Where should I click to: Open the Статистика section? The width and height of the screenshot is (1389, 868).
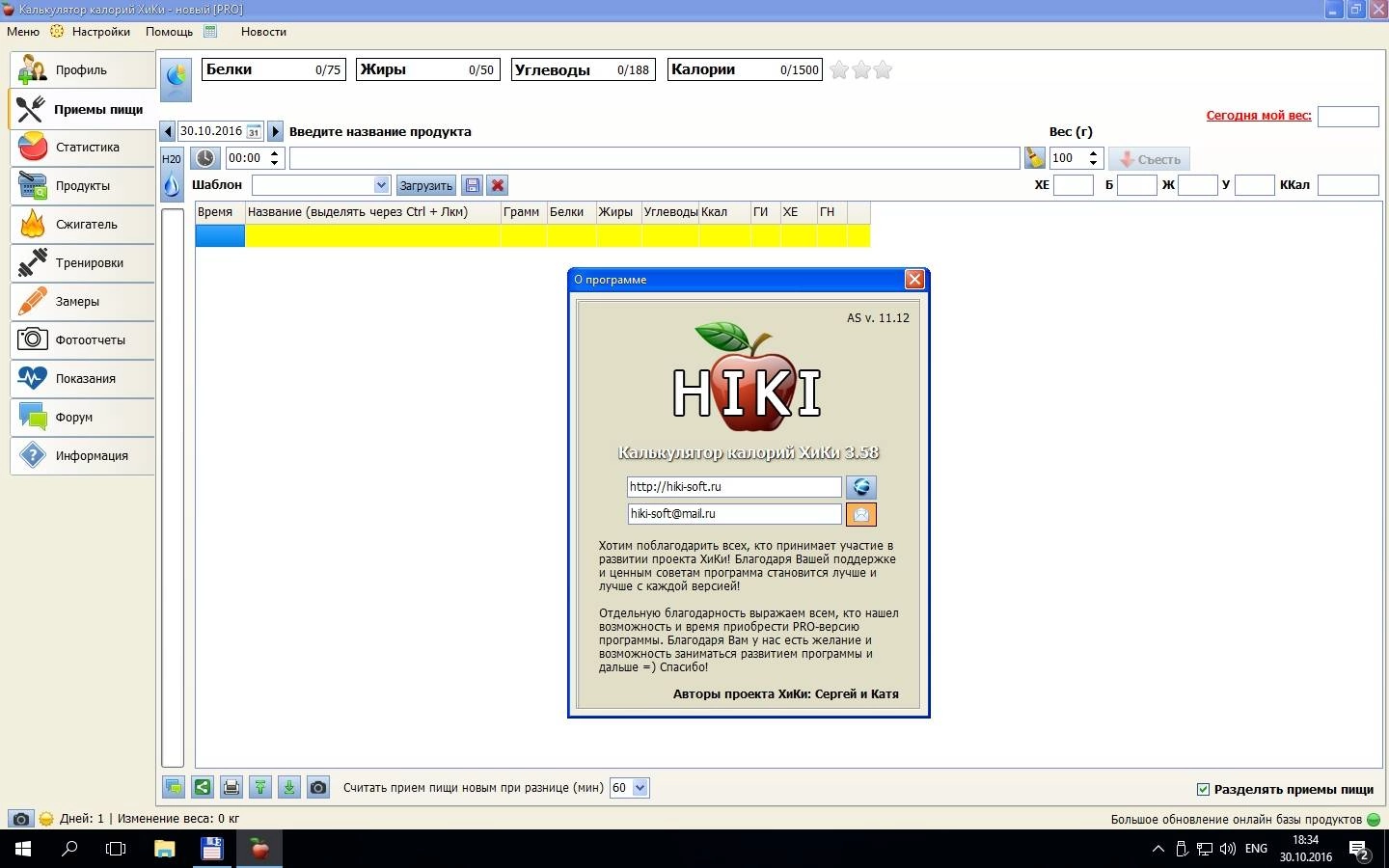pos(83,147)
